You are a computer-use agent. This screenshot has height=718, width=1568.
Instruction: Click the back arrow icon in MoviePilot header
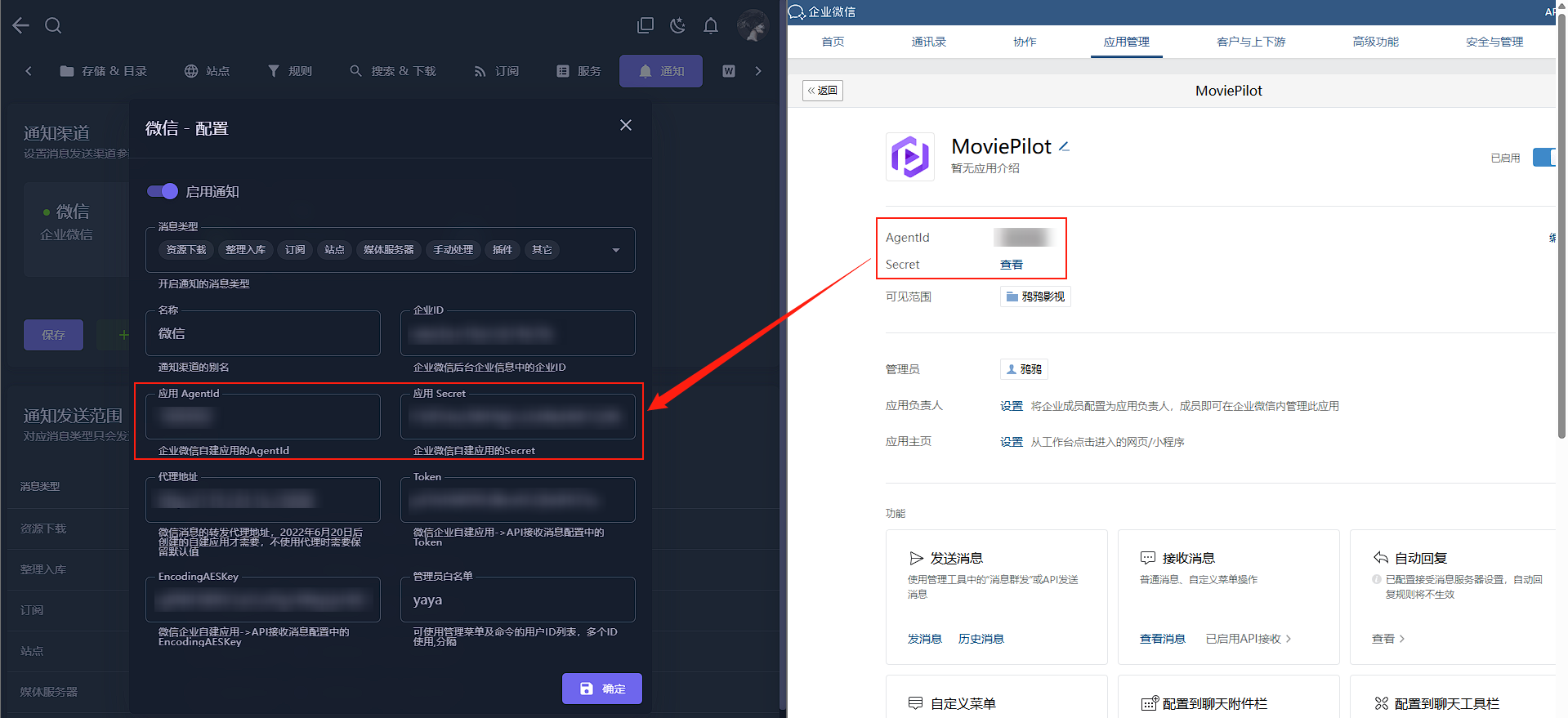[x=21, y=25]
